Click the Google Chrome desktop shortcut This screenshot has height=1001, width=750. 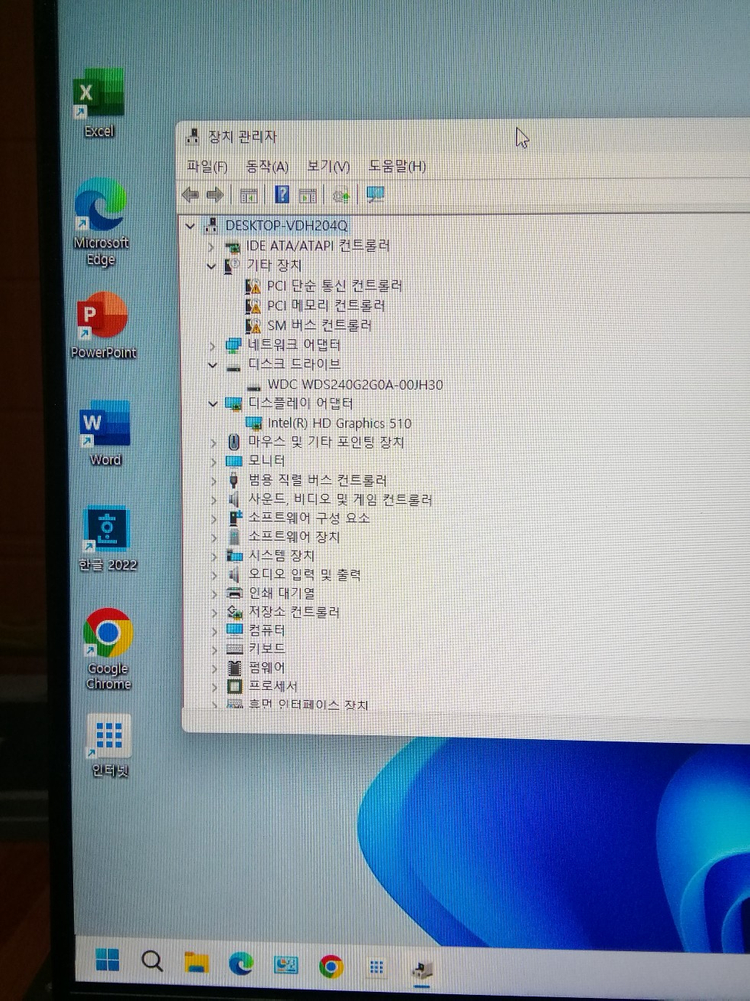108,649
